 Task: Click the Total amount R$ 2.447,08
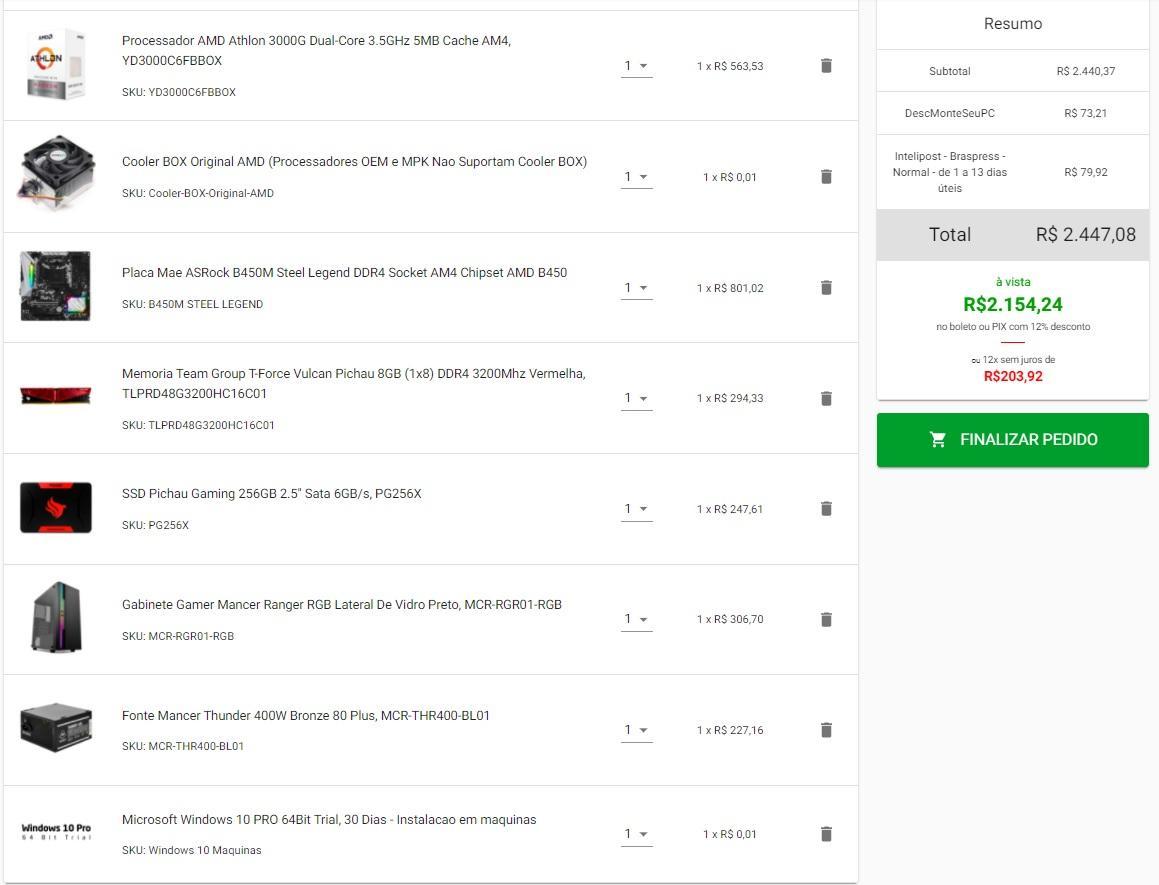click(x=1086, y=234)
